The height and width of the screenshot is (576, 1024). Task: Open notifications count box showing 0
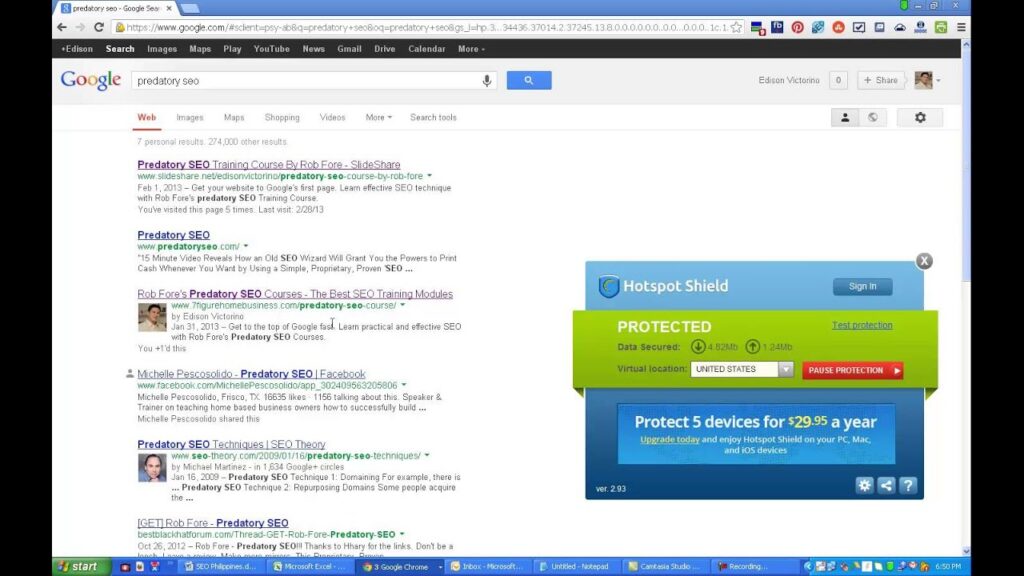point(838,80)
